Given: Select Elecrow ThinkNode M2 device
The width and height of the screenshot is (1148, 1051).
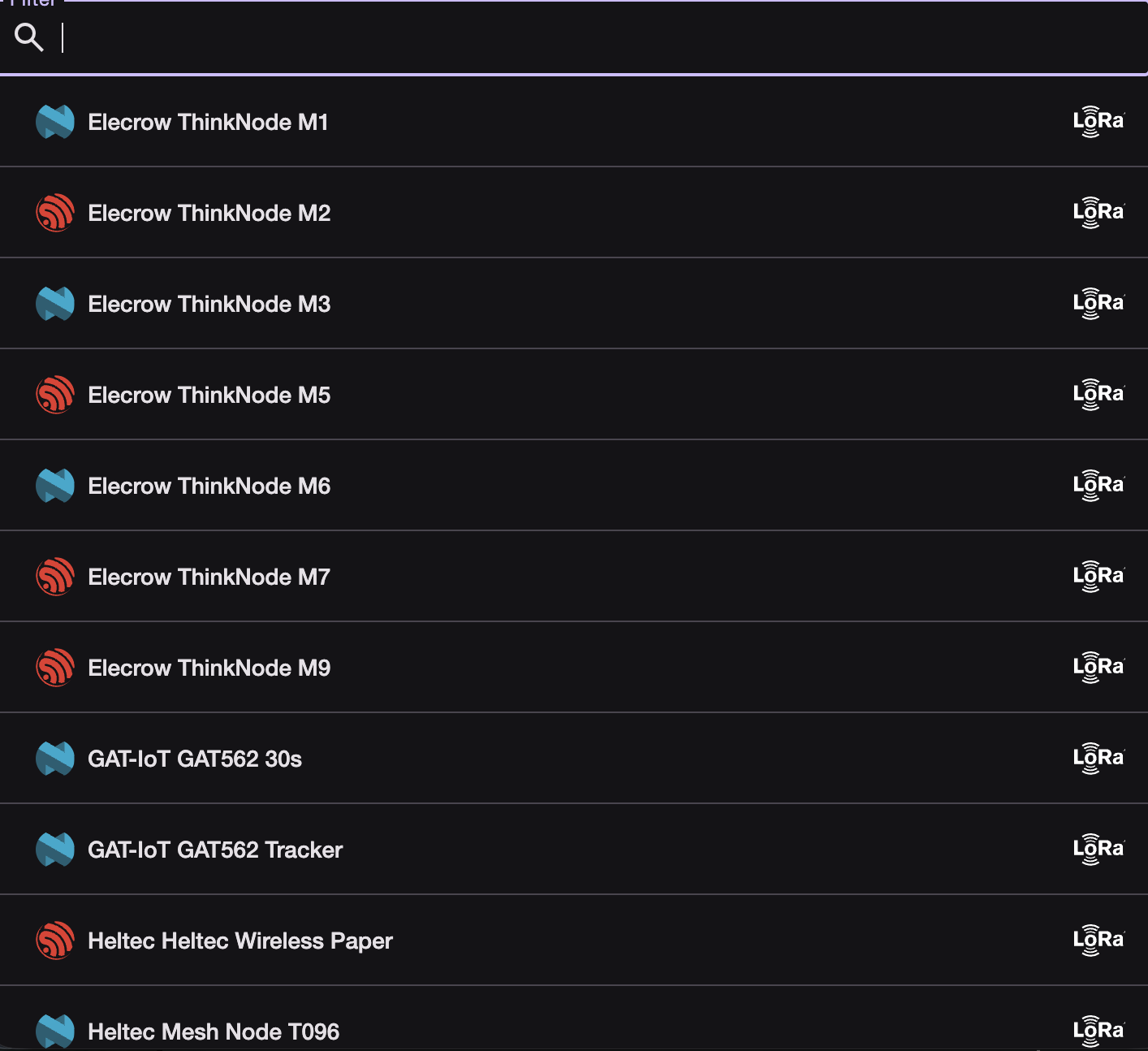Looking at the screenshot, I should coord(574,213).
